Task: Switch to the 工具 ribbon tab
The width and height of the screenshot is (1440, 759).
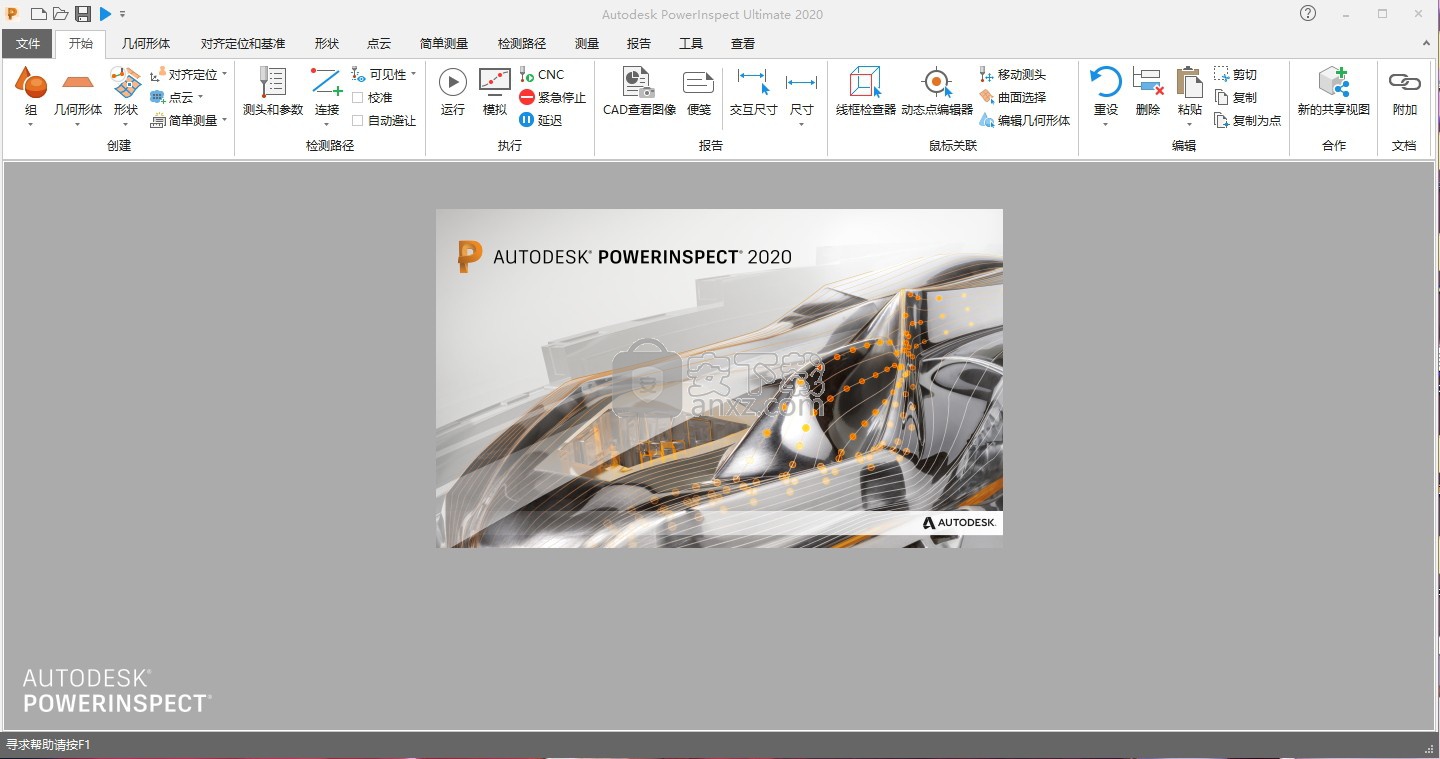Action: tap(691, 44)
